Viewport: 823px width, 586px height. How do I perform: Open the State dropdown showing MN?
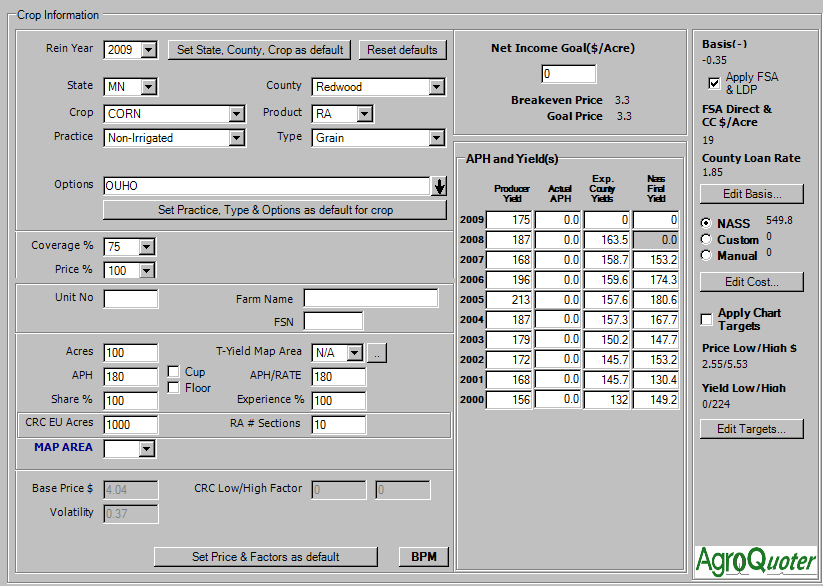(149, 87)
